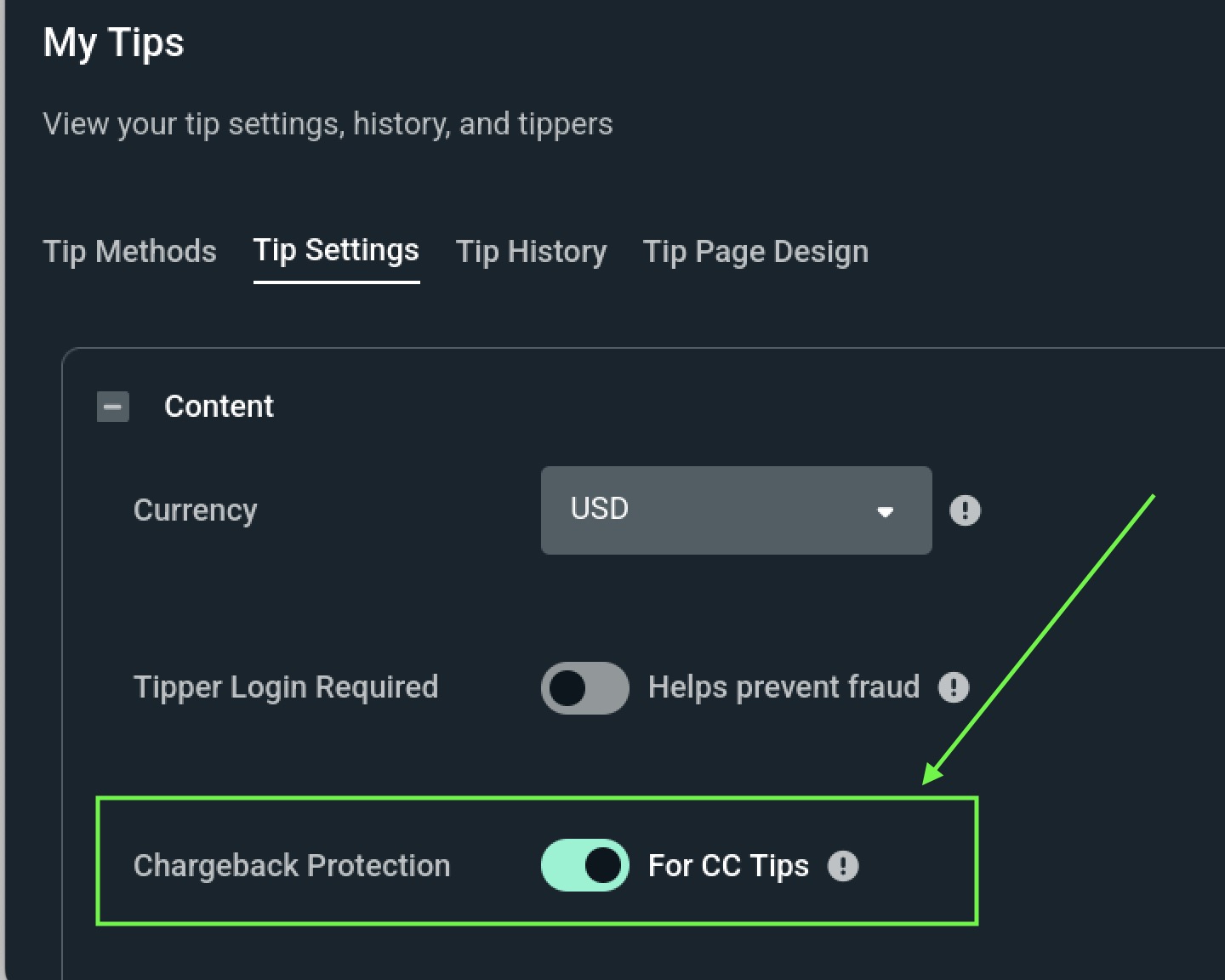The image size is (1225, 980).
Task: Click the Currency field label
Action: click(x=195, y=510)
